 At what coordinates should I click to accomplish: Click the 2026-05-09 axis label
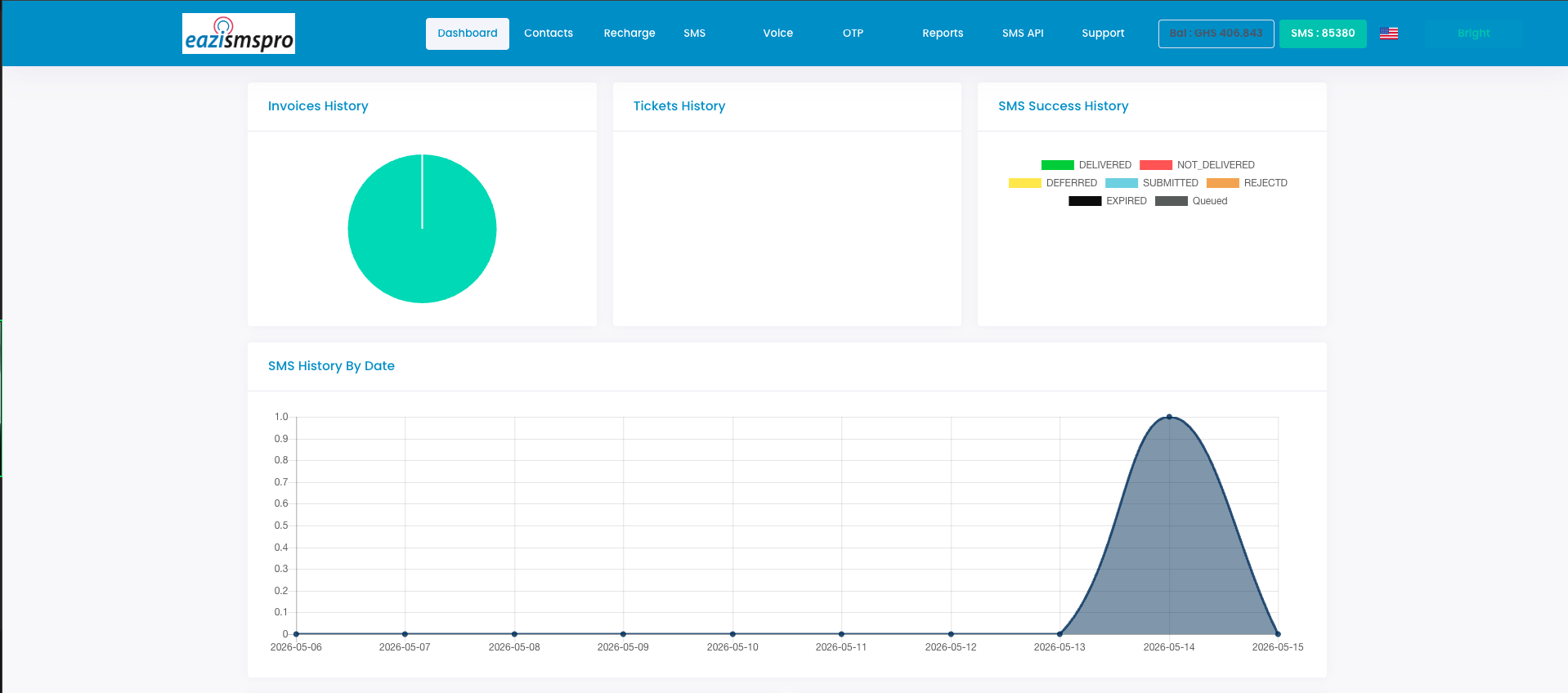point(623,647)
